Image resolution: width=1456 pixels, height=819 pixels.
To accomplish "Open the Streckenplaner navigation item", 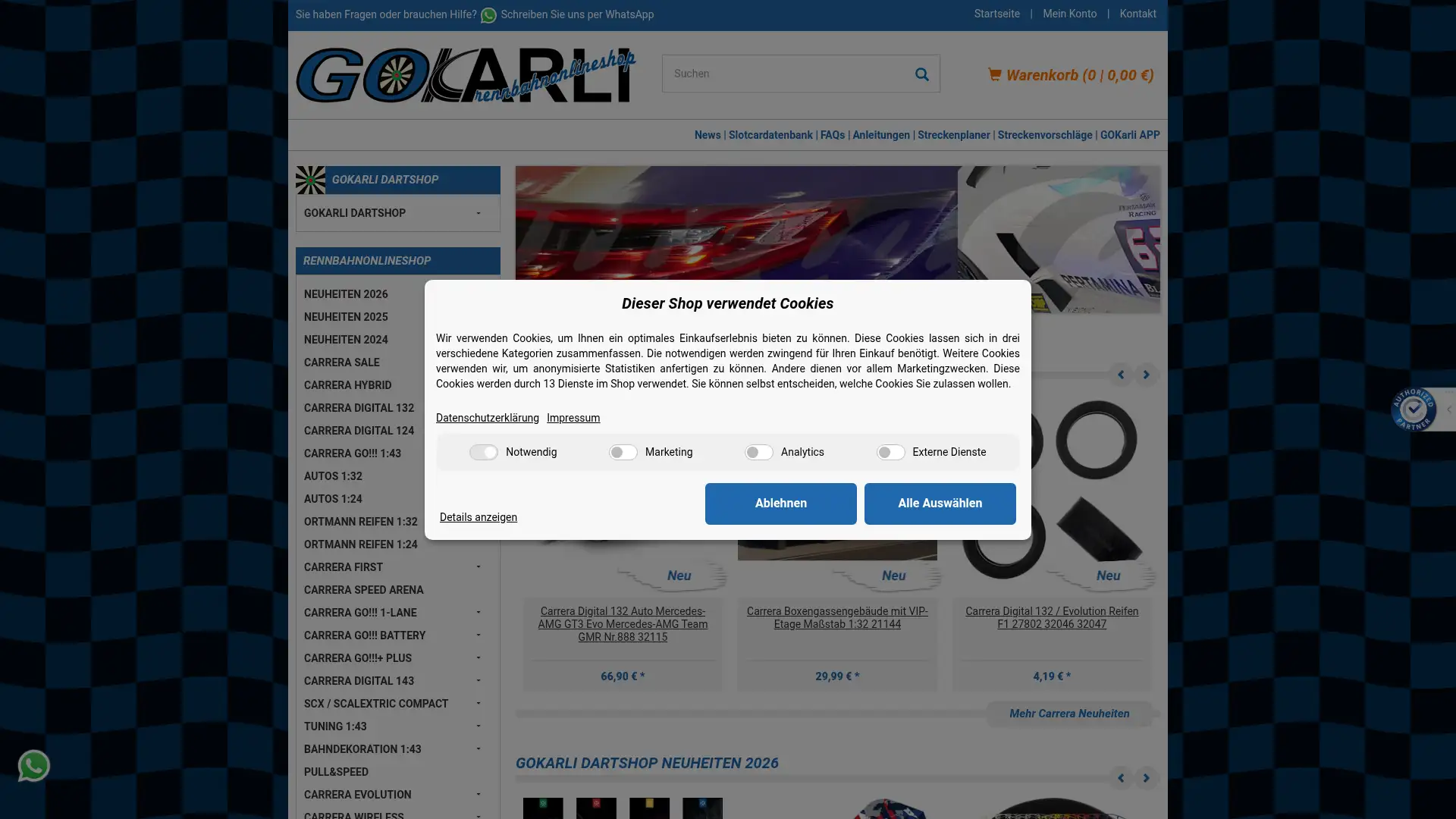I will 953,135.
